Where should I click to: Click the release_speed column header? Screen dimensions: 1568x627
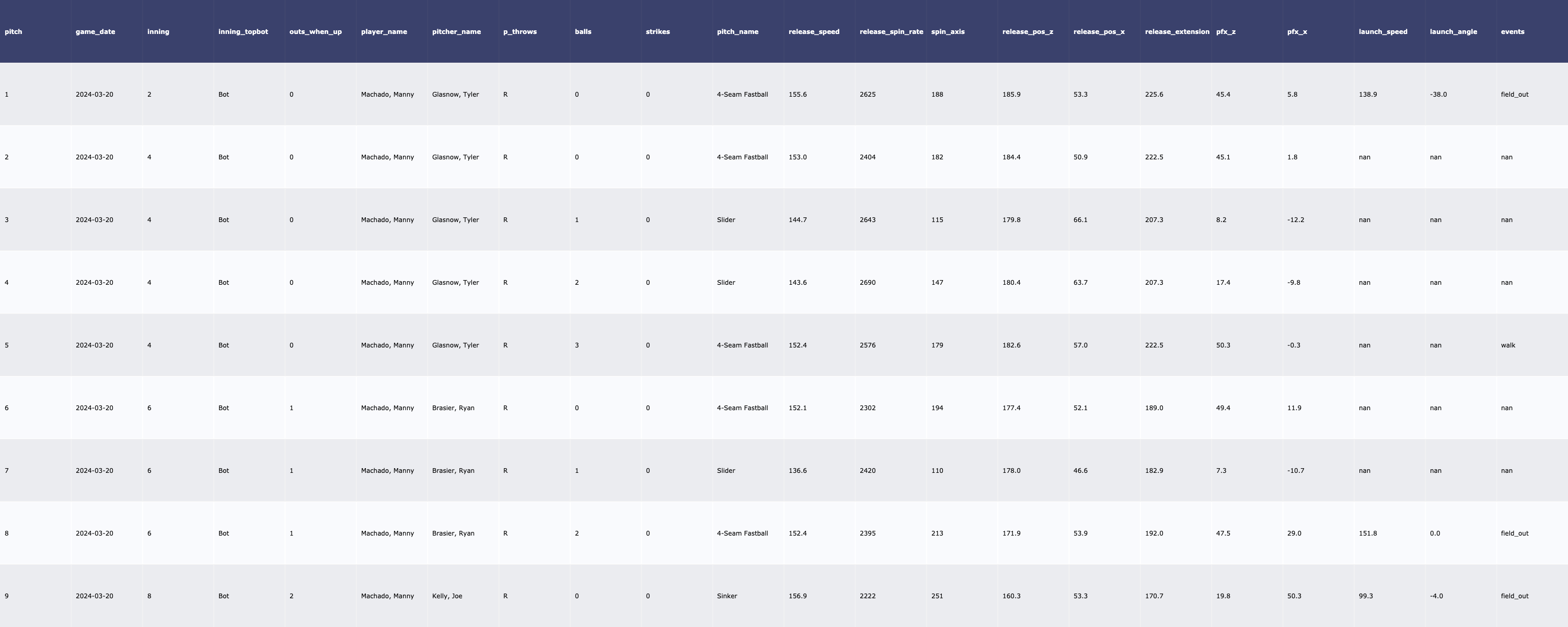point(813,32)
